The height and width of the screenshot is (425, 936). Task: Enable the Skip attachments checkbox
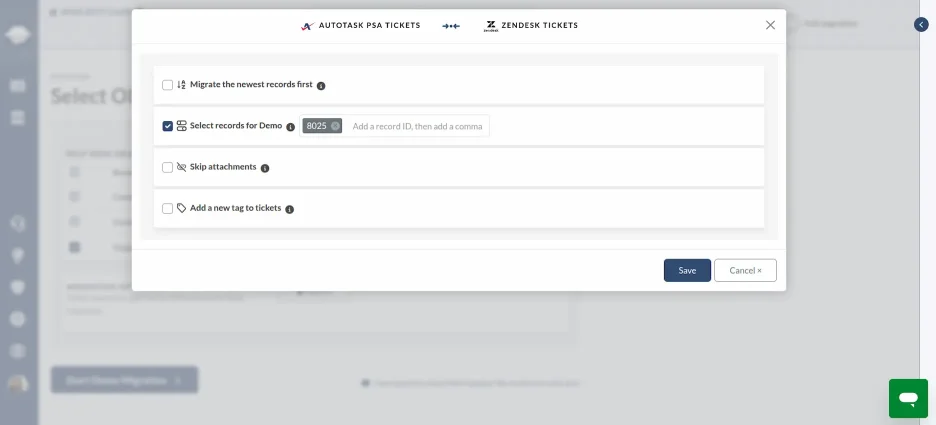coord(167,167)
